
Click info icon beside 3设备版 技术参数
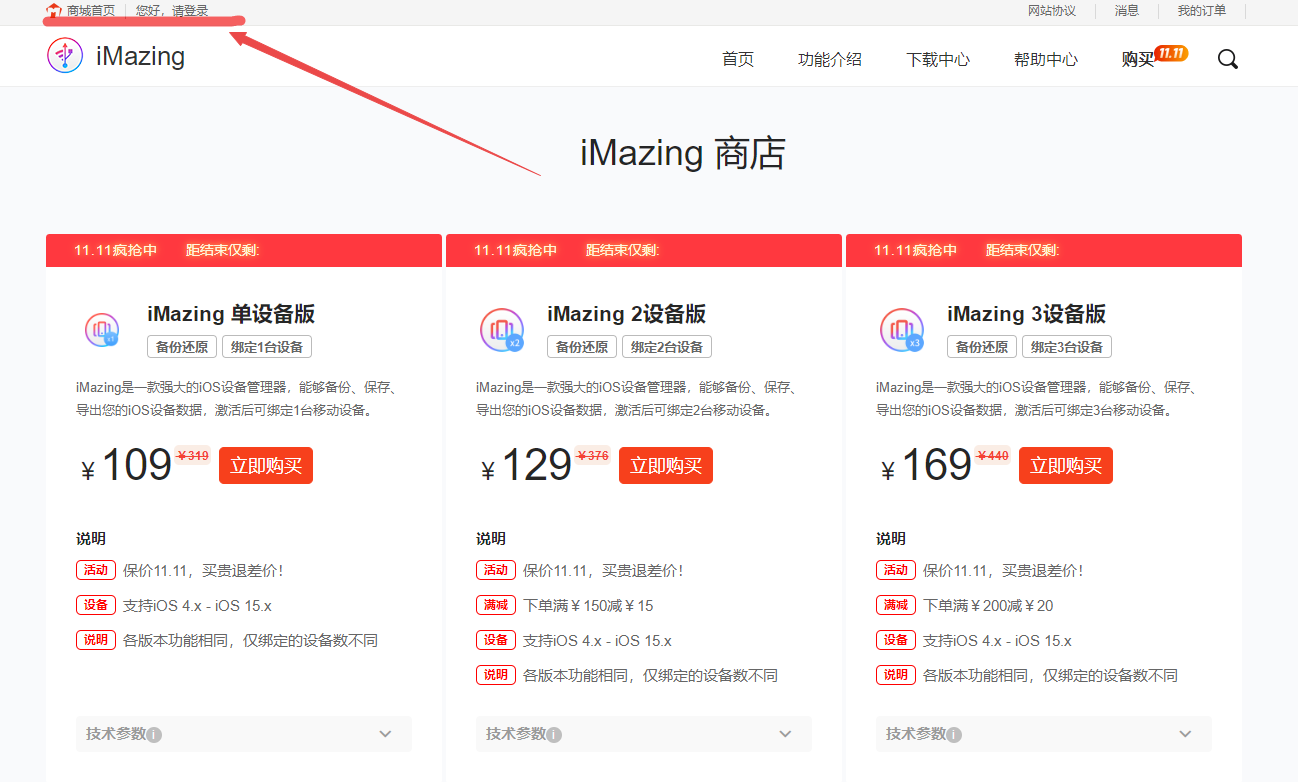[x=955, y=735]
